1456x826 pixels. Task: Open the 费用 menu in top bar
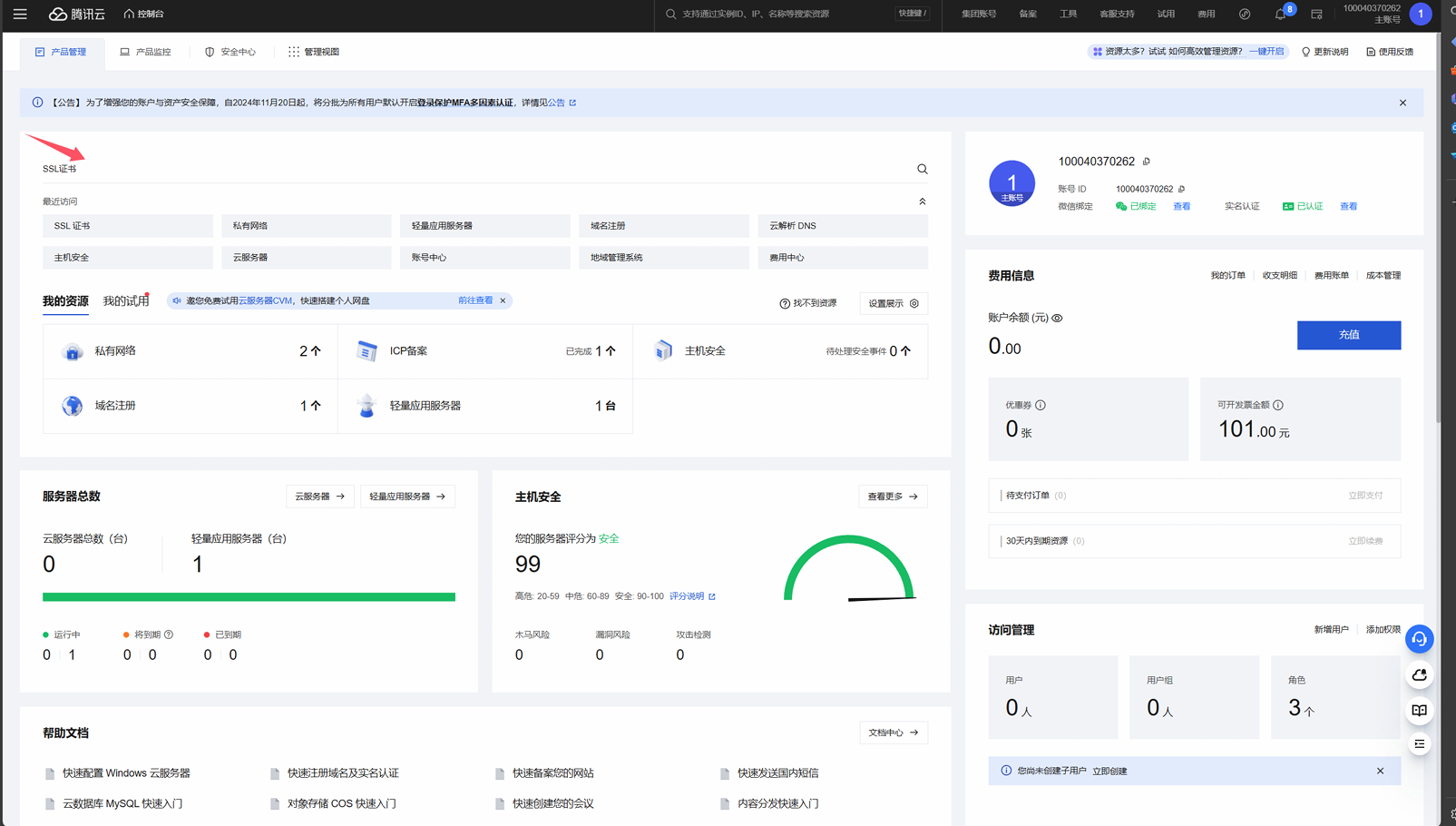pyautogui.click(x=1206, y=15)
